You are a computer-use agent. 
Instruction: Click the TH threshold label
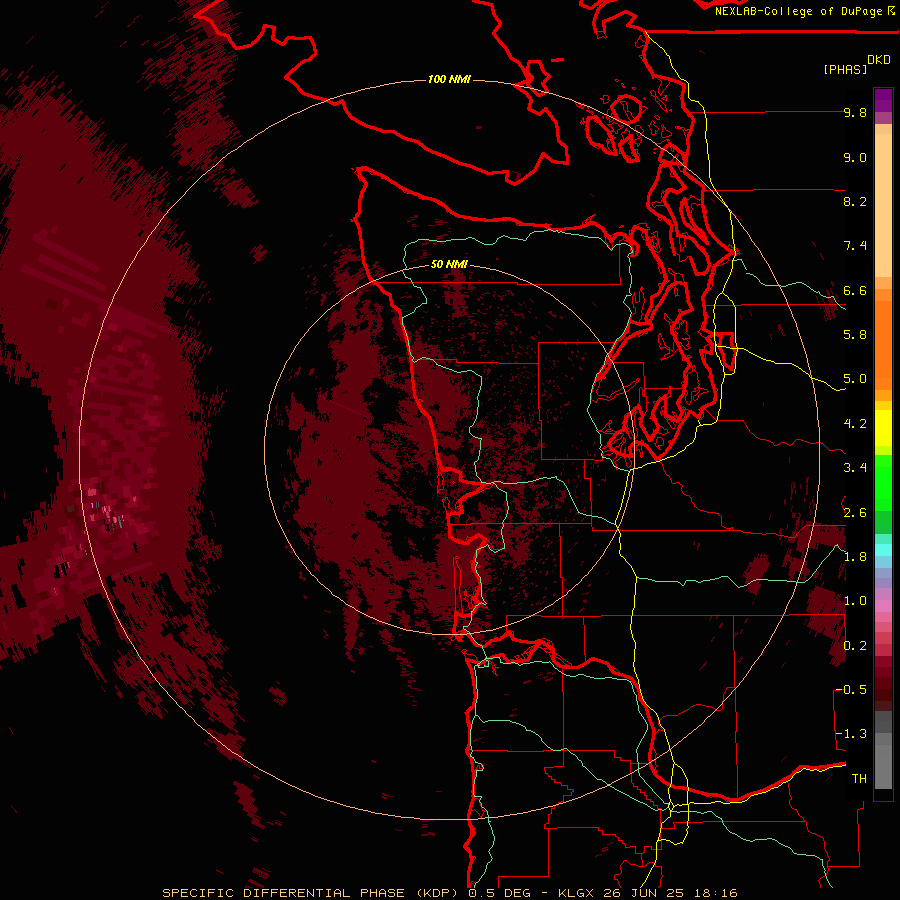[859, 779]
